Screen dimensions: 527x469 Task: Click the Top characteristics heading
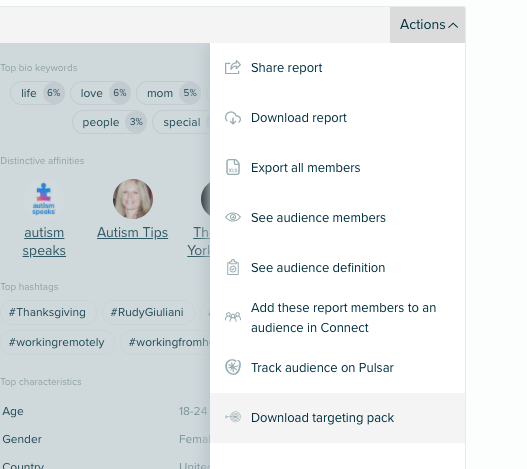pos(41,382)
